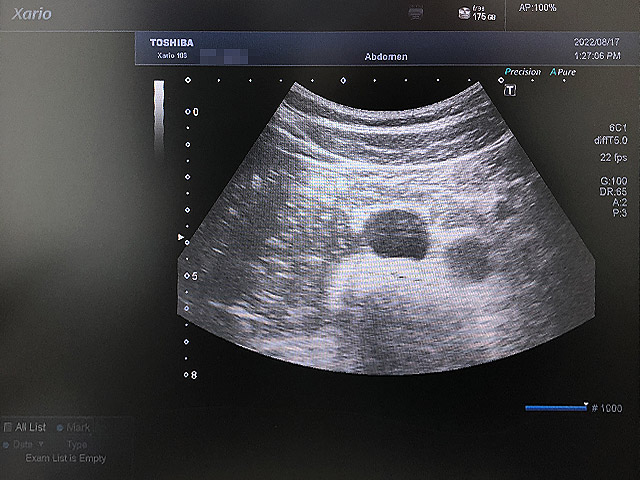Viewport: 640px width, 480px height.
Task: Click the hard disk storage icon
Action: point(464,13)
